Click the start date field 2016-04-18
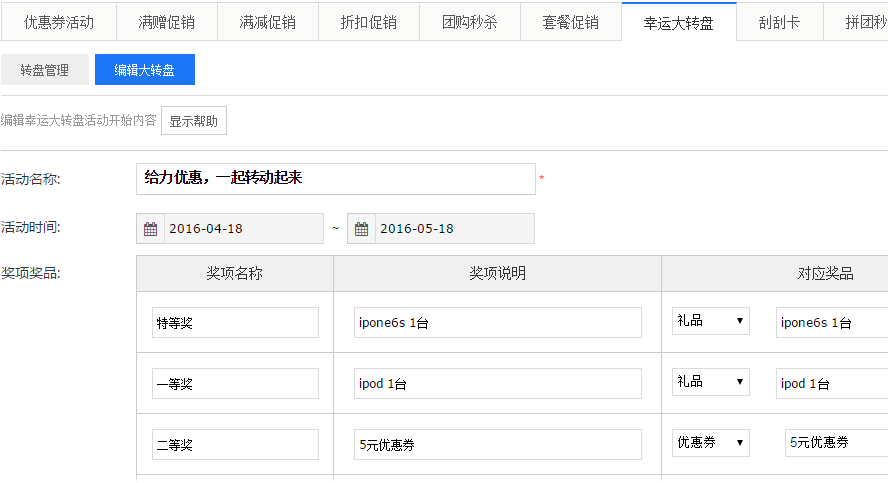The width and height of the screenshot is (888, 483). tap(243, 229)
